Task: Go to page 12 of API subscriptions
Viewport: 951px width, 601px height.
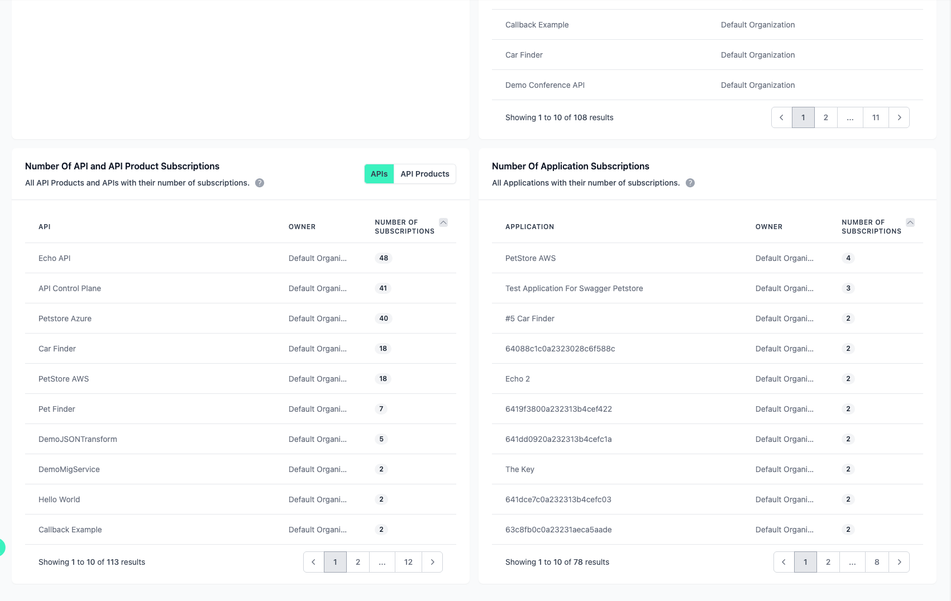Action: pyautogui.click(x=408, y=562)
